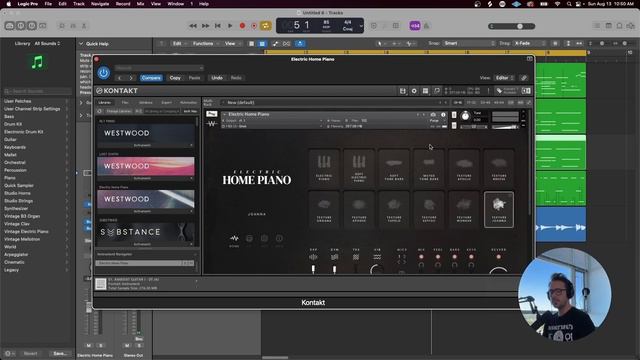Click the red Record button in transport
Image resolution: width=640 pixels, height=360 pixels.
242,26
